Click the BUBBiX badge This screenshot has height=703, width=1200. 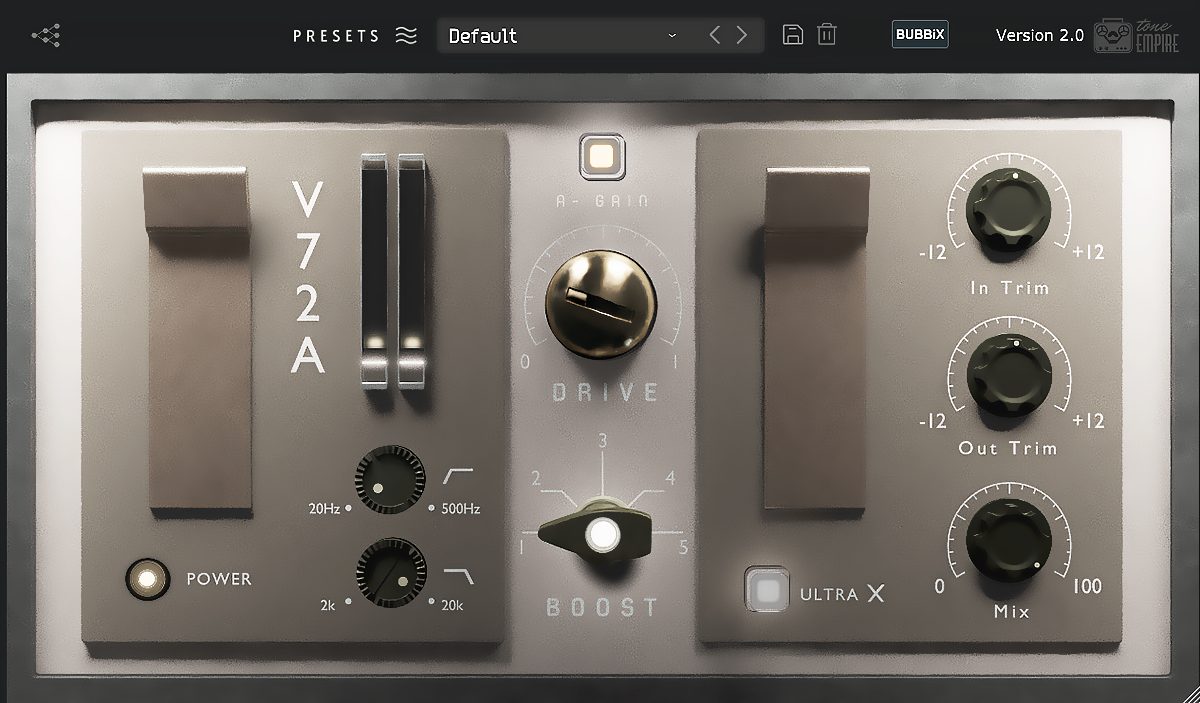pos(919,35)
